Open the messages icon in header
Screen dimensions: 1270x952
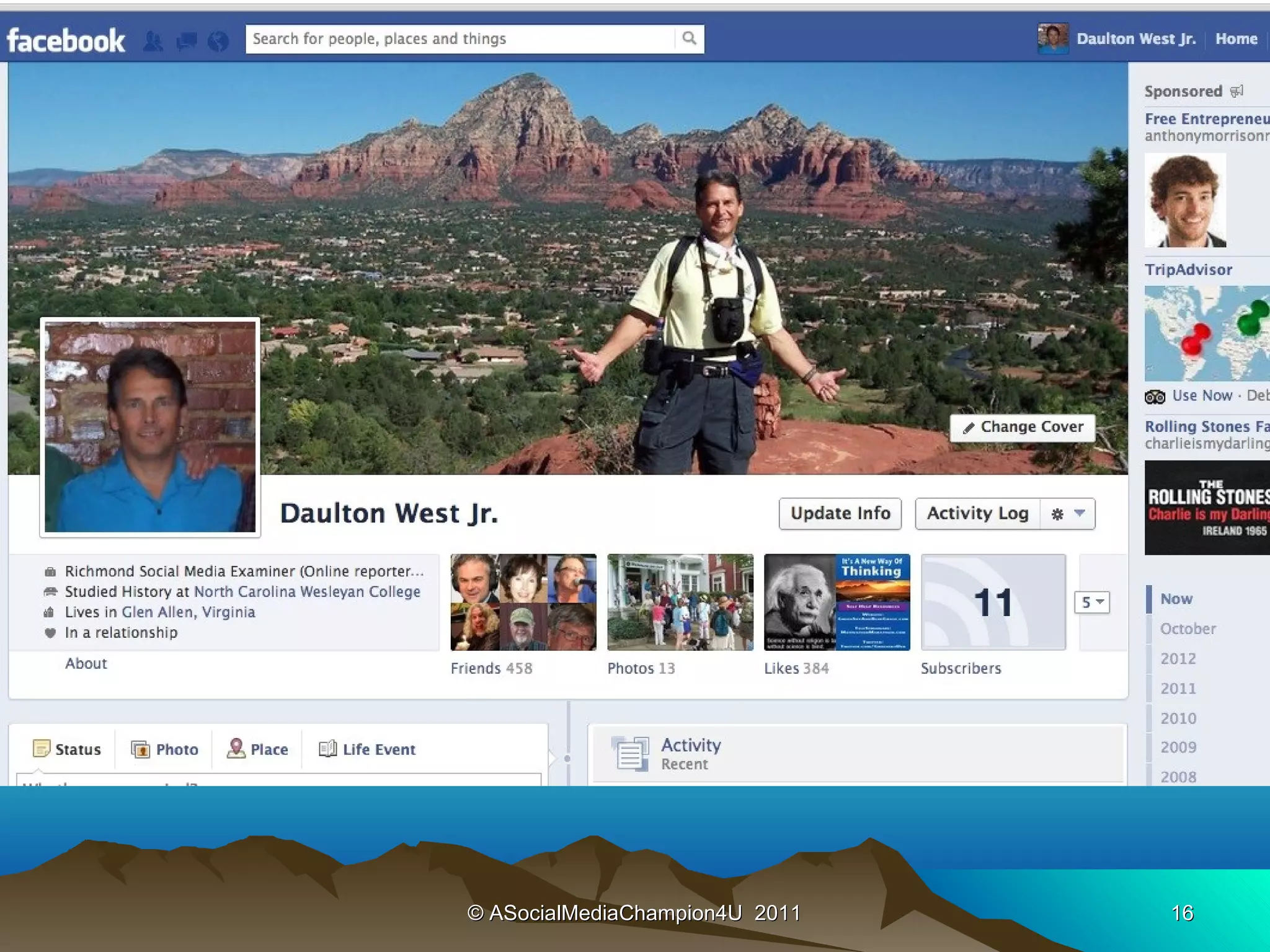click(186, 41)
